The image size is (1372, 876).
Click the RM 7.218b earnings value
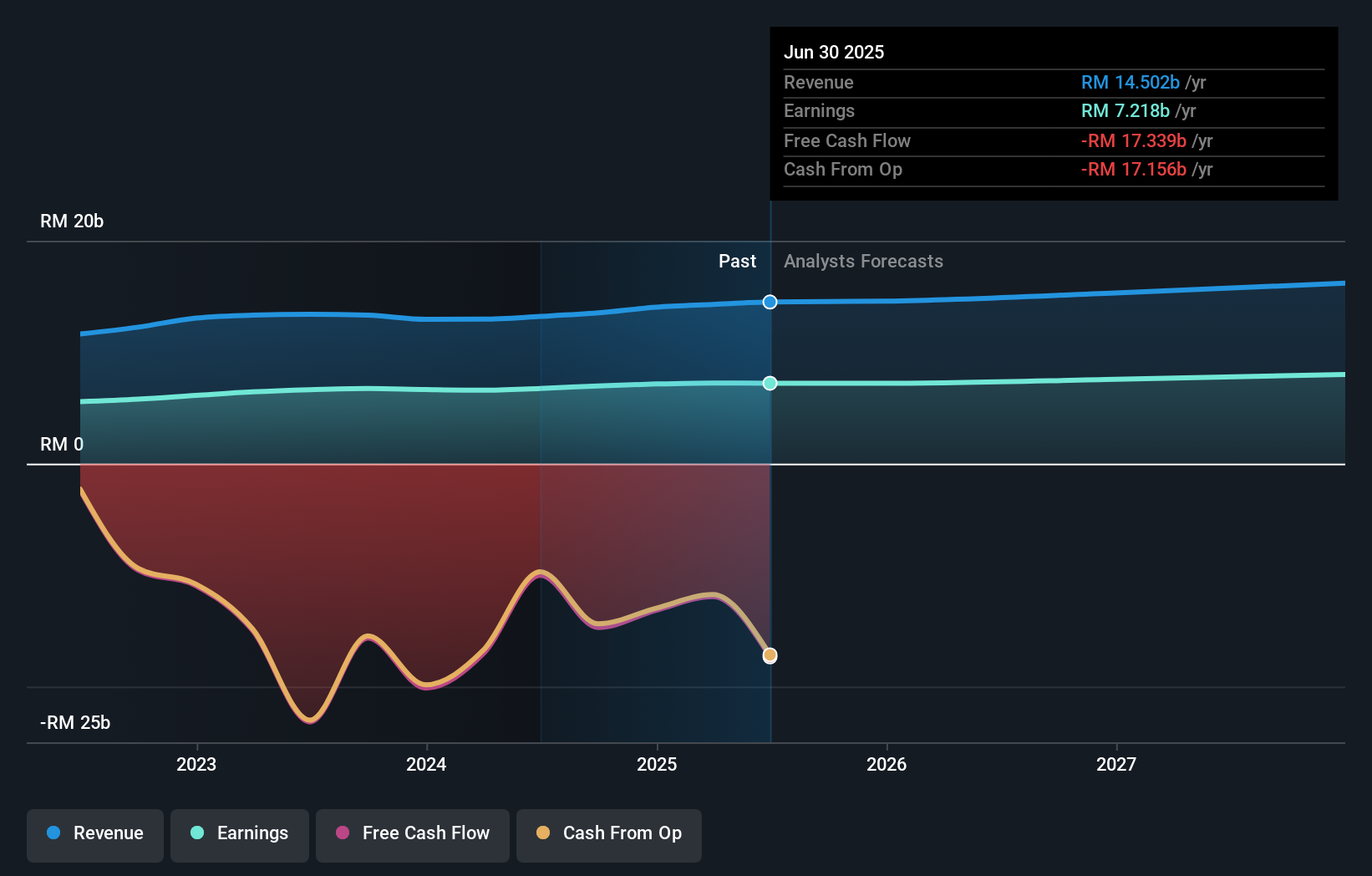pyautogui.click(x=1126, y=110)
